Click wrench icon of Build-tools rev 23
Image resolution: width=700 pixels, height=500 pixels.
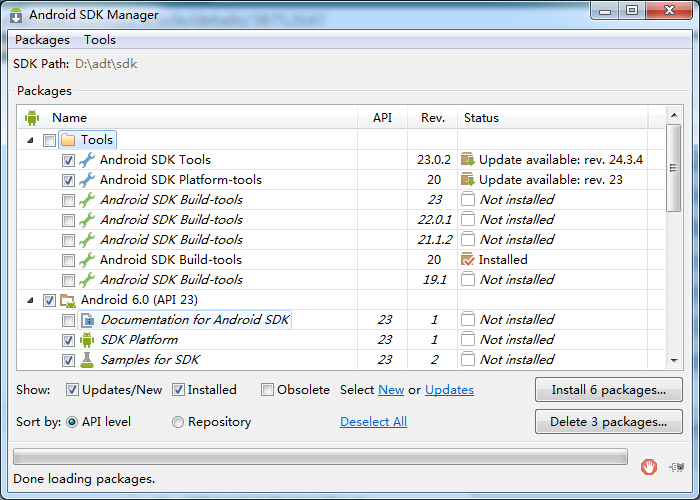pos(87,200)
